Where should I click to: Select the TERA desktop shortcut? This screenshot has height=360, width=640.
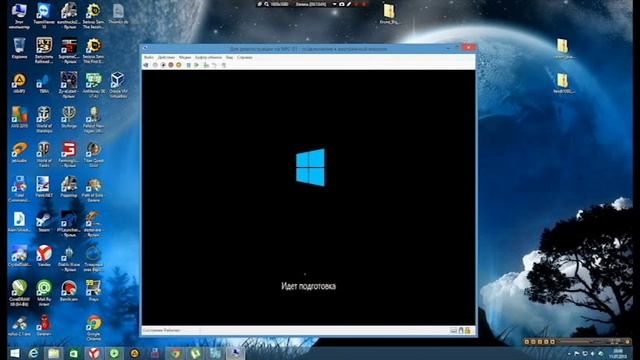point(44,83)
